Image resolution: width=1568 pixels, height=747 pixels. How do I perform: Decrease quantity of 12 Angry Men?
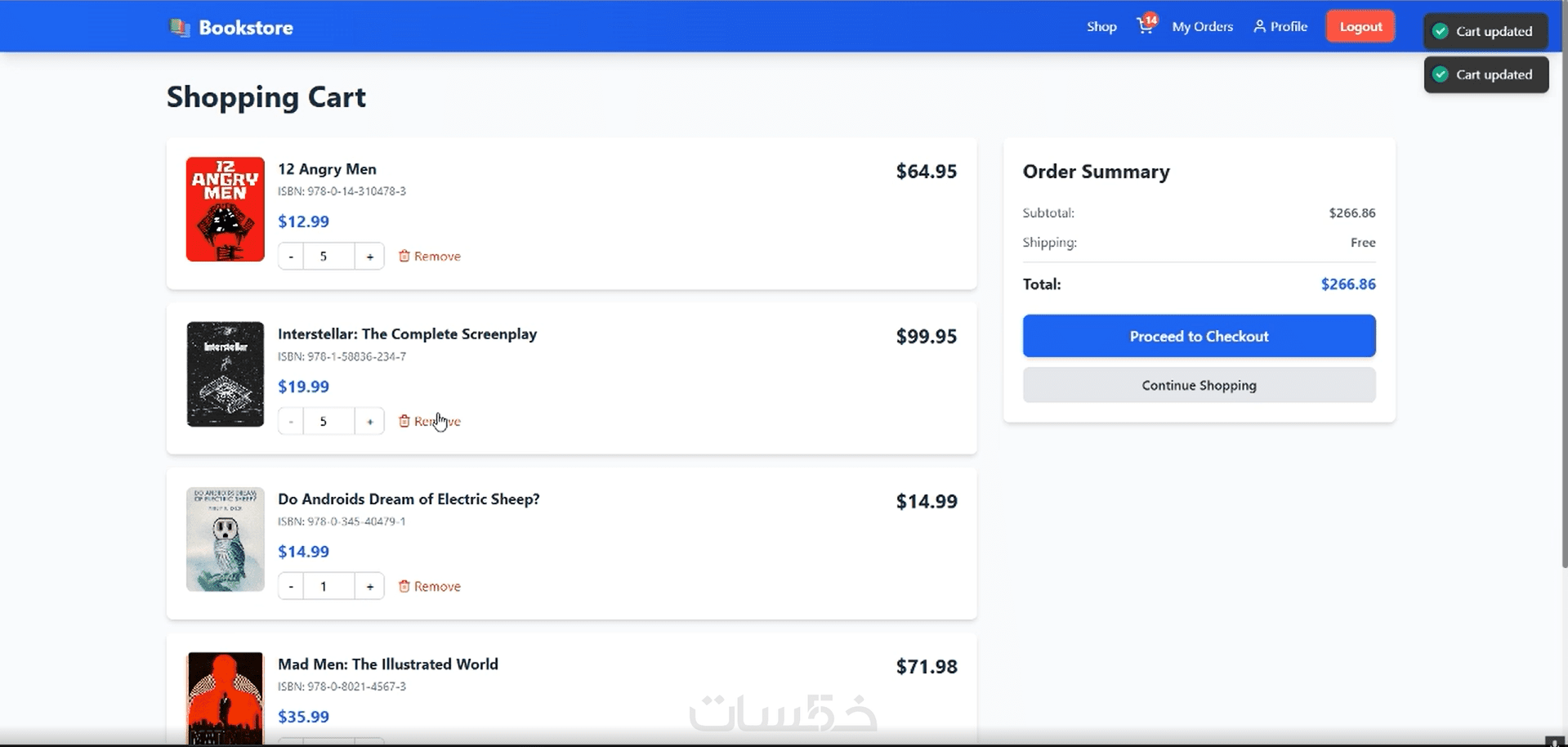coord(291,257)
